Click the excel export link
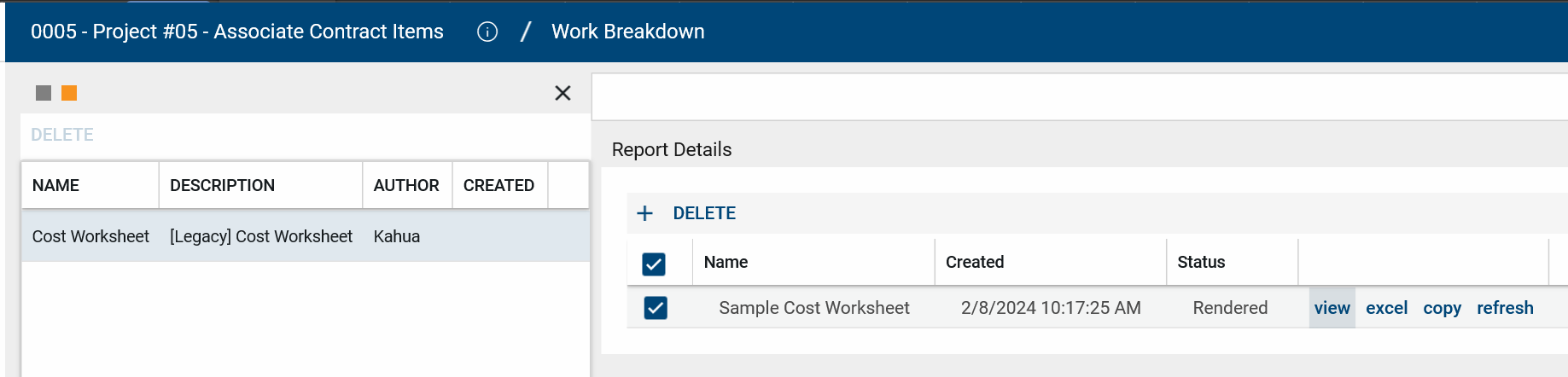This screenshot has height=377, width=1568. coord(1386,308)
